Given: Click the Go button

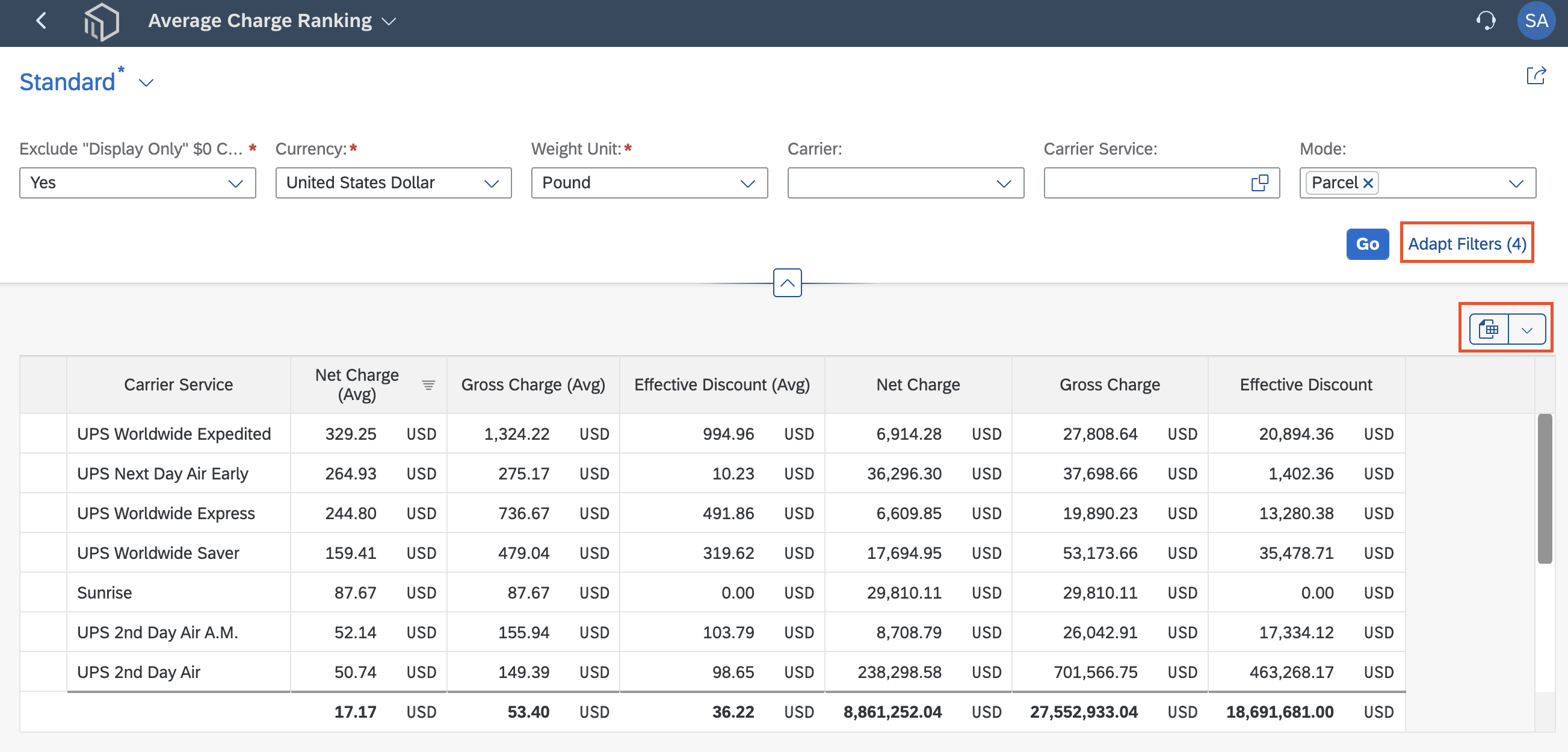Looking at the screenshot, I should point(1367,244).
